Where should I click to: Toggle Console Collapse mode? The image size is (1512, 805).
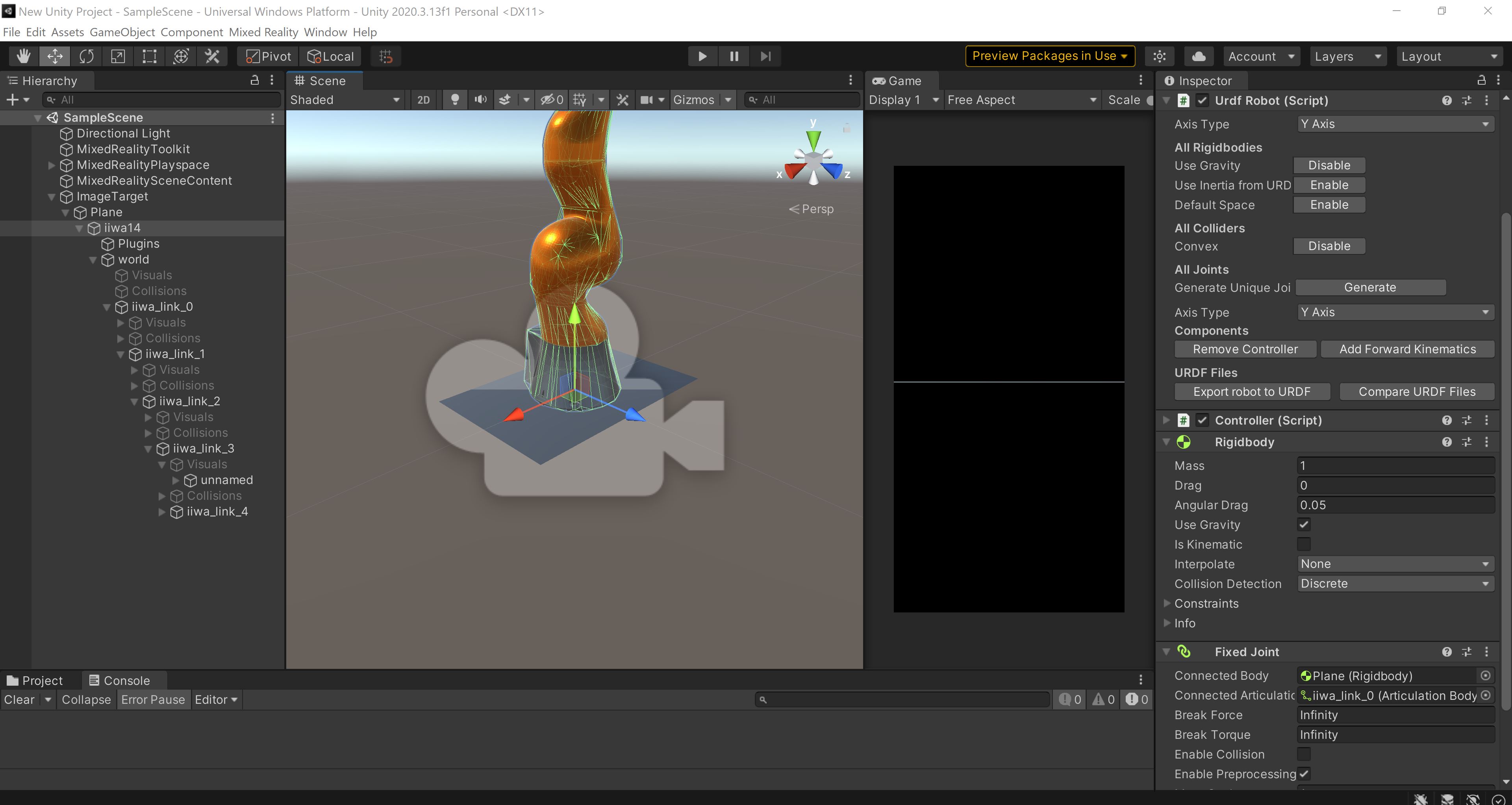86,700
